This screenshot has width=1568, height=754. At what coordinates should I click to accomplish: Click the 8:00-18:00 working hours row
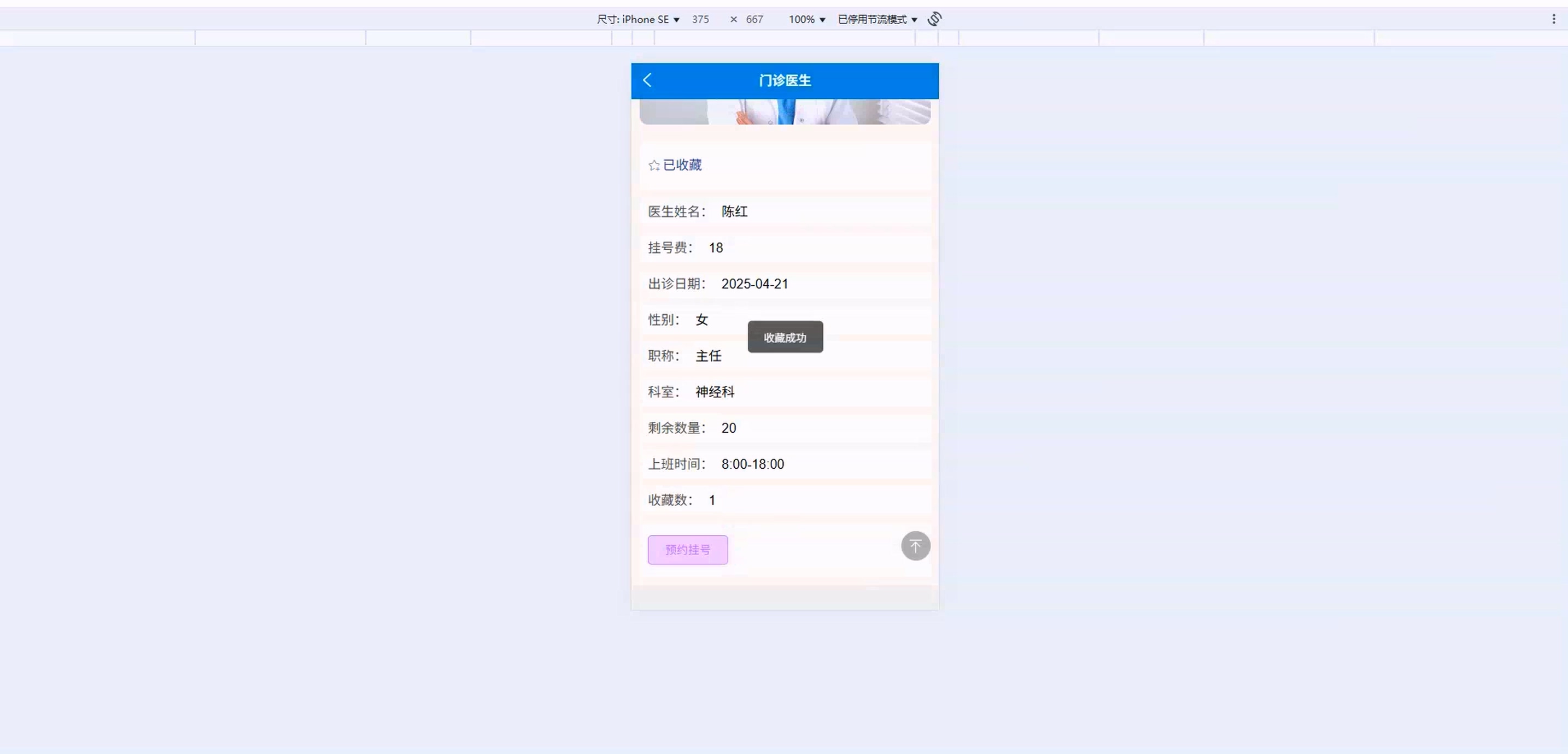(752, 464)
